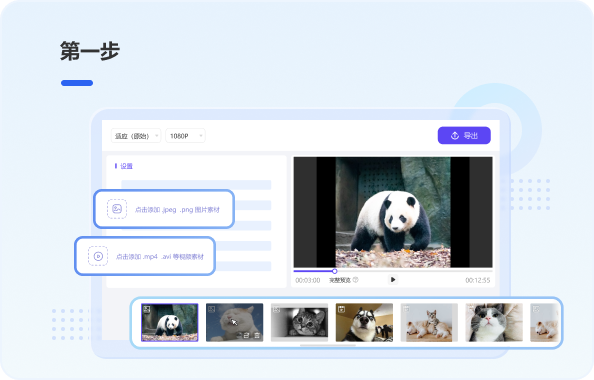The height and width of the screenshot is (380, 594).
Task: Select the black-and-white kitten thumbnail
Action: pos(299,322)
